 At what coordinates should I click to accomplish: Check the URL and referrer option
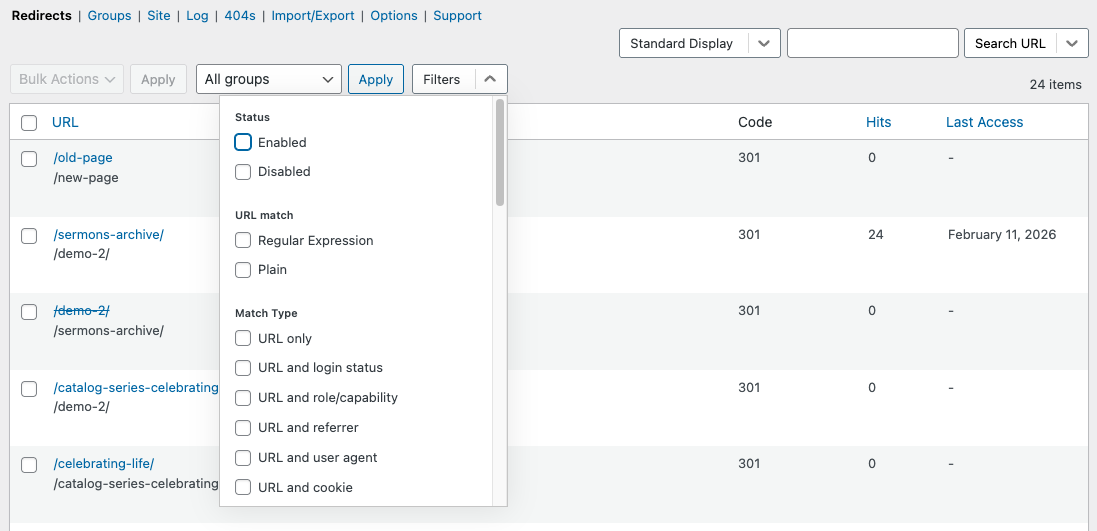tap(243, 428)
